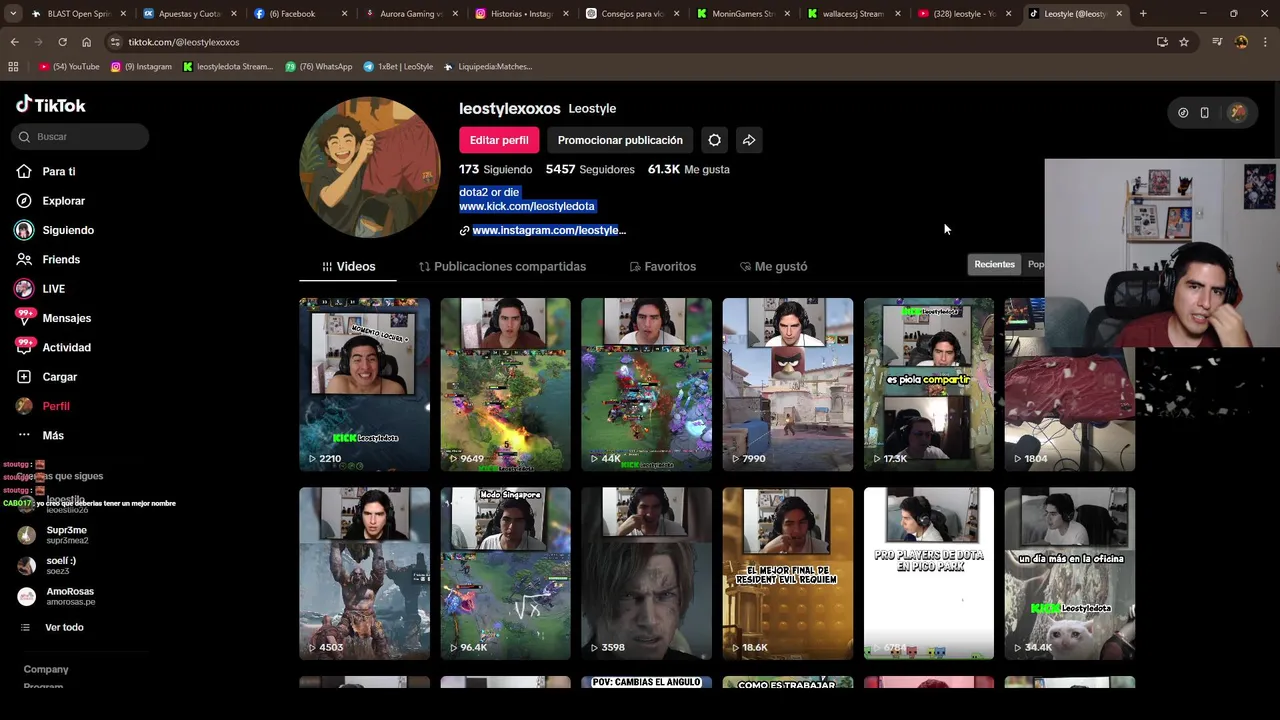Click Promocionar publicación button
Screen dimensions: 1280x720
click(620, 140)
